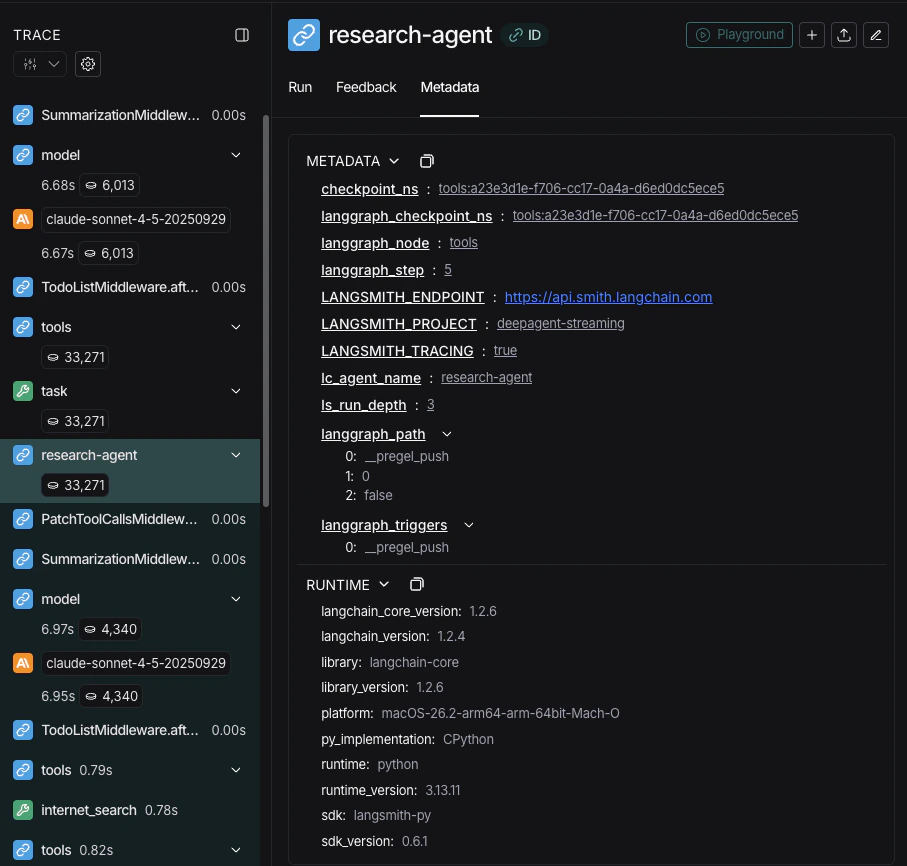Switch to the Feedback tab

[x=366, y=87]
